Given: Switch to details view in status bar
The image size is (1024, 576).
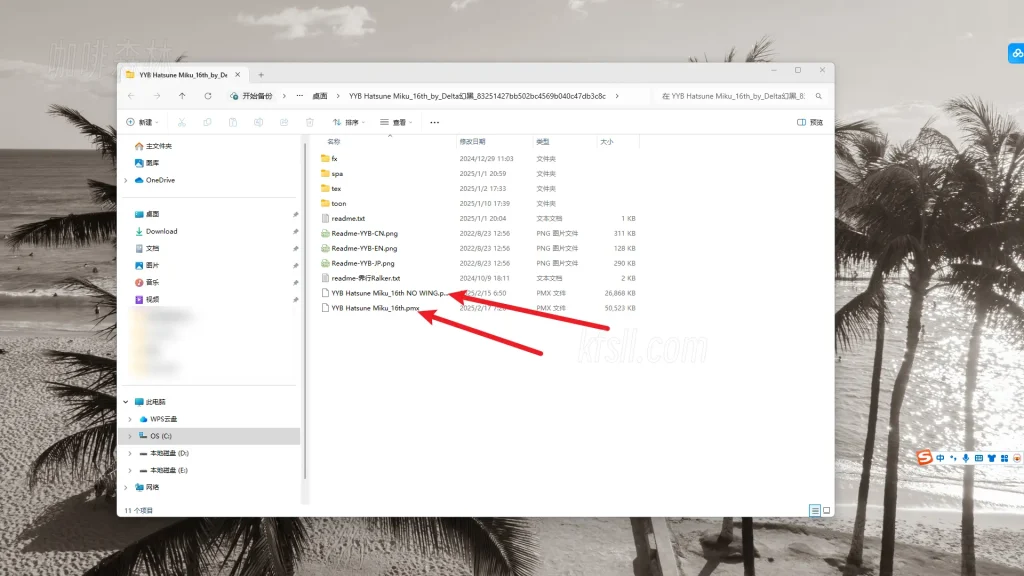Looking at the screenshot, I should 815,510.
